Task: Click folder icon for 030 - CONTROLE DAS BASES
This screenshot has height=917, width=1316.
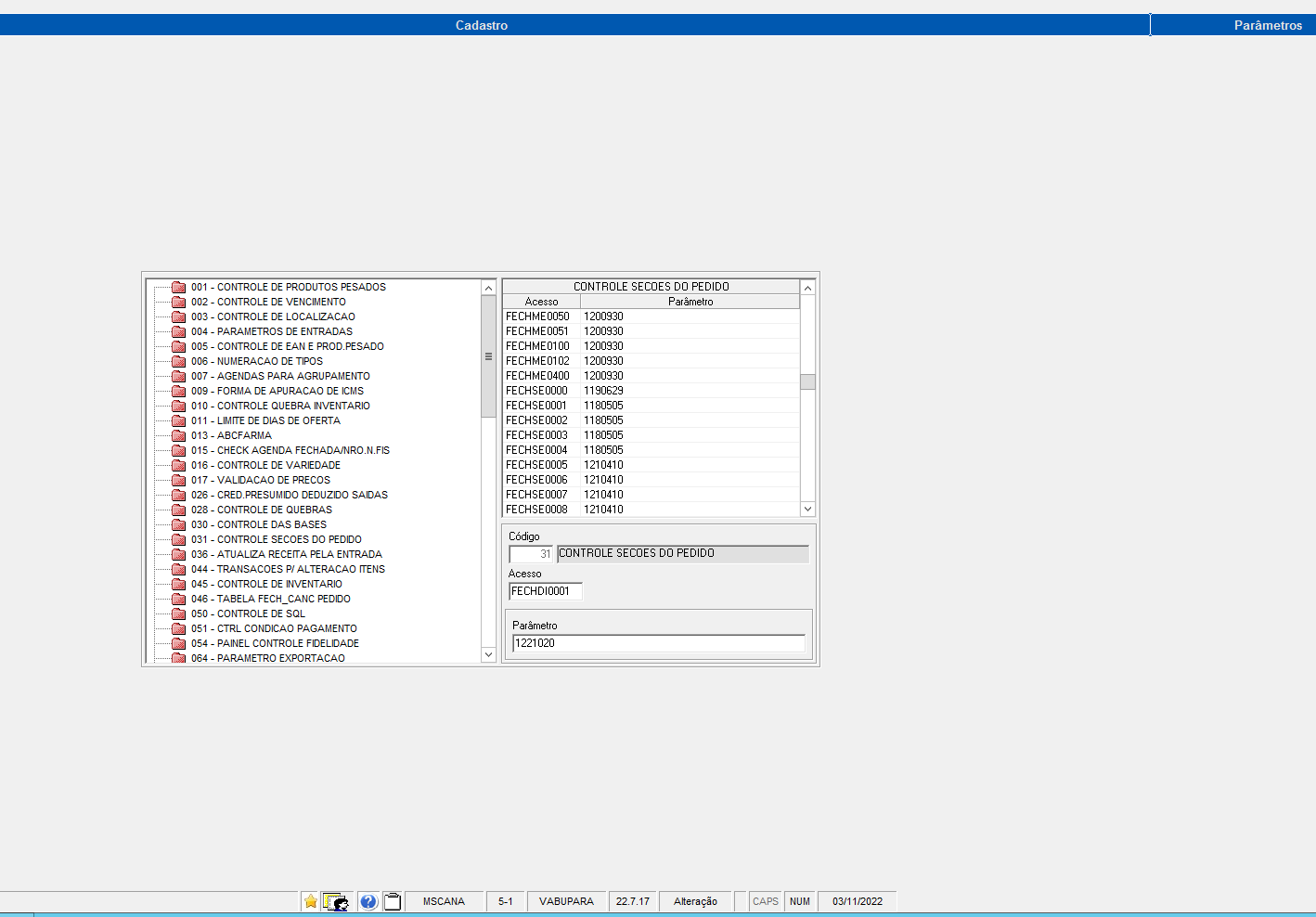Action: pyautogui.click(x=179, y=524)
